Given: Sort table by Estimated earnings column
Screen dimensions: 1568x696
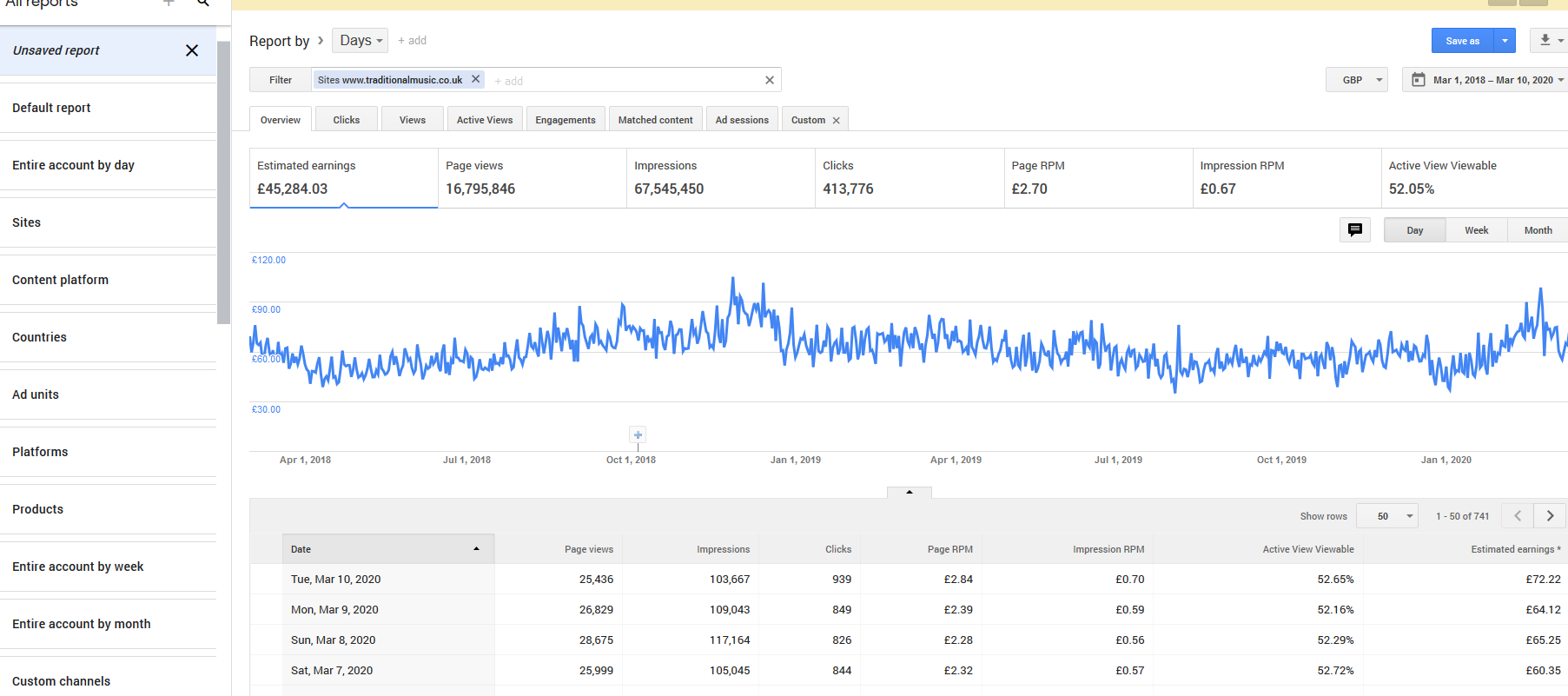Looking at the screenshot, I should (x=1466, y=549).
